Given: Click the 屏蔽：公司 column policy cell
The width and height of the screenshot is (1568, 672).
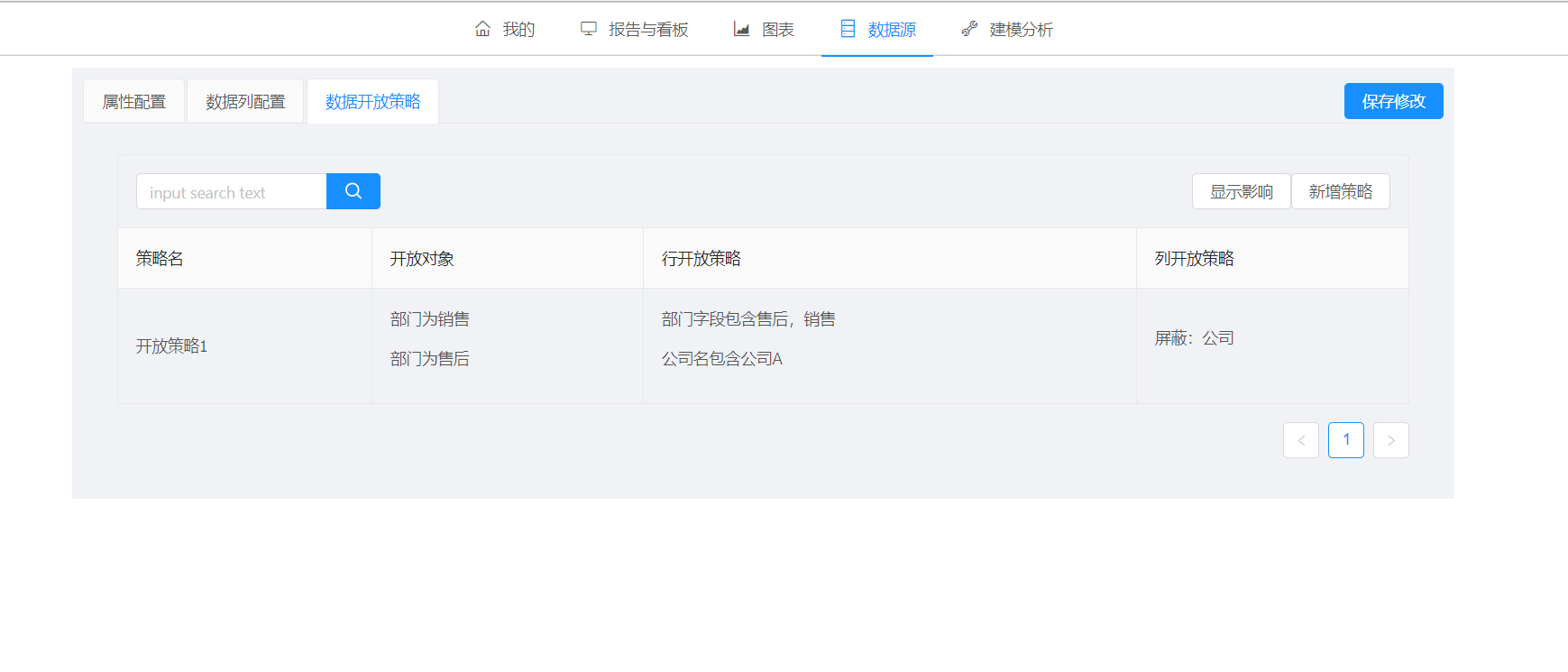Looking at the screenshot, I should (x=1194, y=338).
